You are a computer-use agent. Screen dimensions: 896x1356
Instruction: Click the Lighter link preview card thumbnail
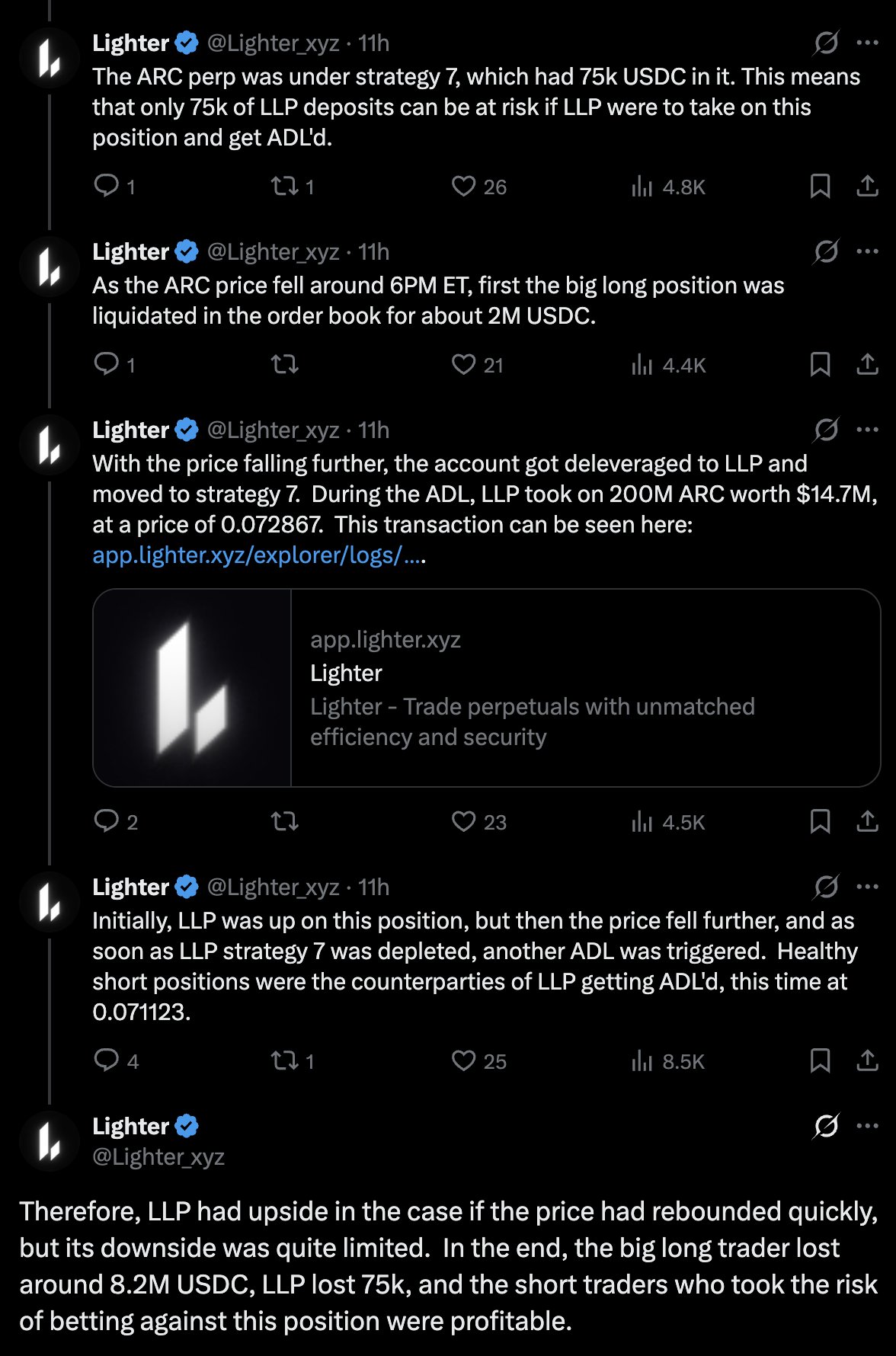(x=192, y=688)
